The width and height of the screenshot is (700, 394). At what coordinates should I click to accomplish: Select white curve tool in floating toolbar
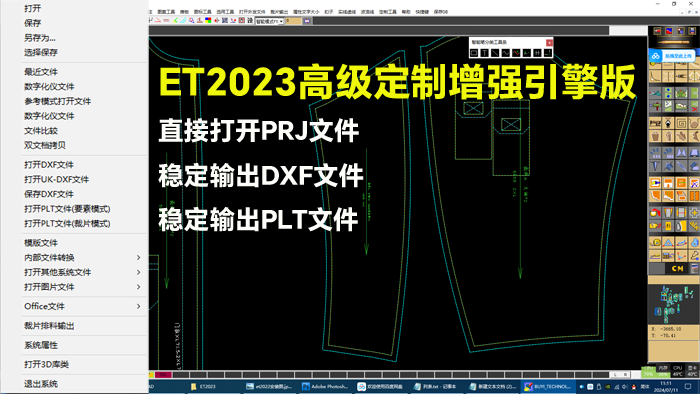coord(505,53)
